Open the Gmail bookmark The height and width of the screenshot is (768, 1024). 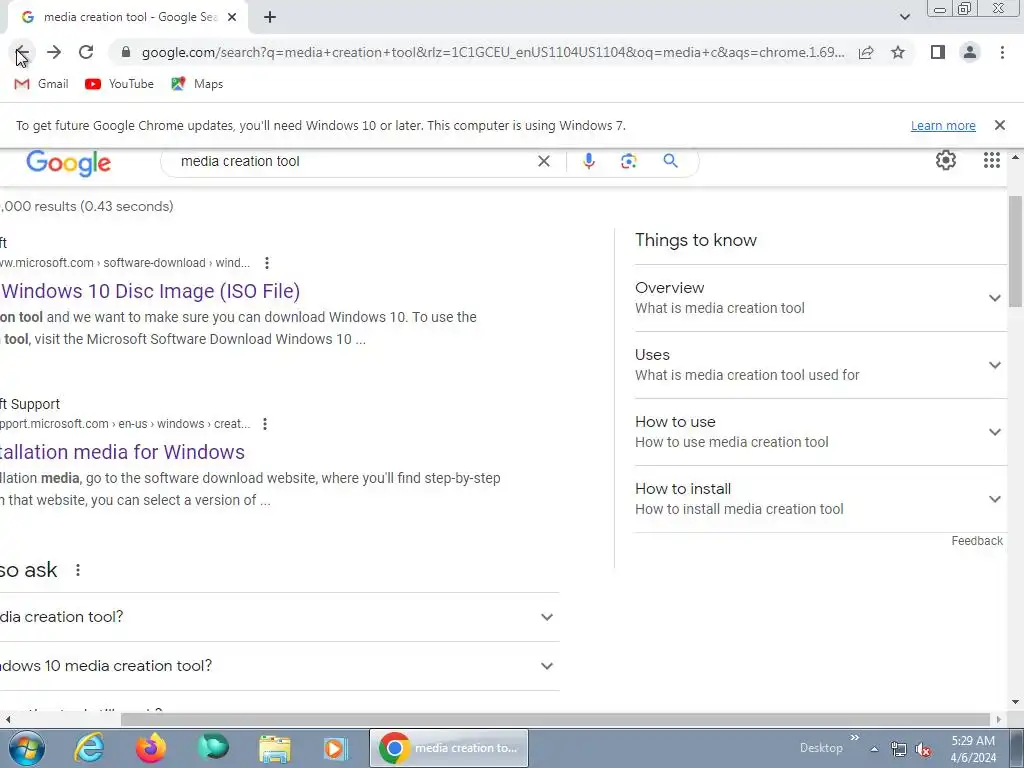(41, 84)
